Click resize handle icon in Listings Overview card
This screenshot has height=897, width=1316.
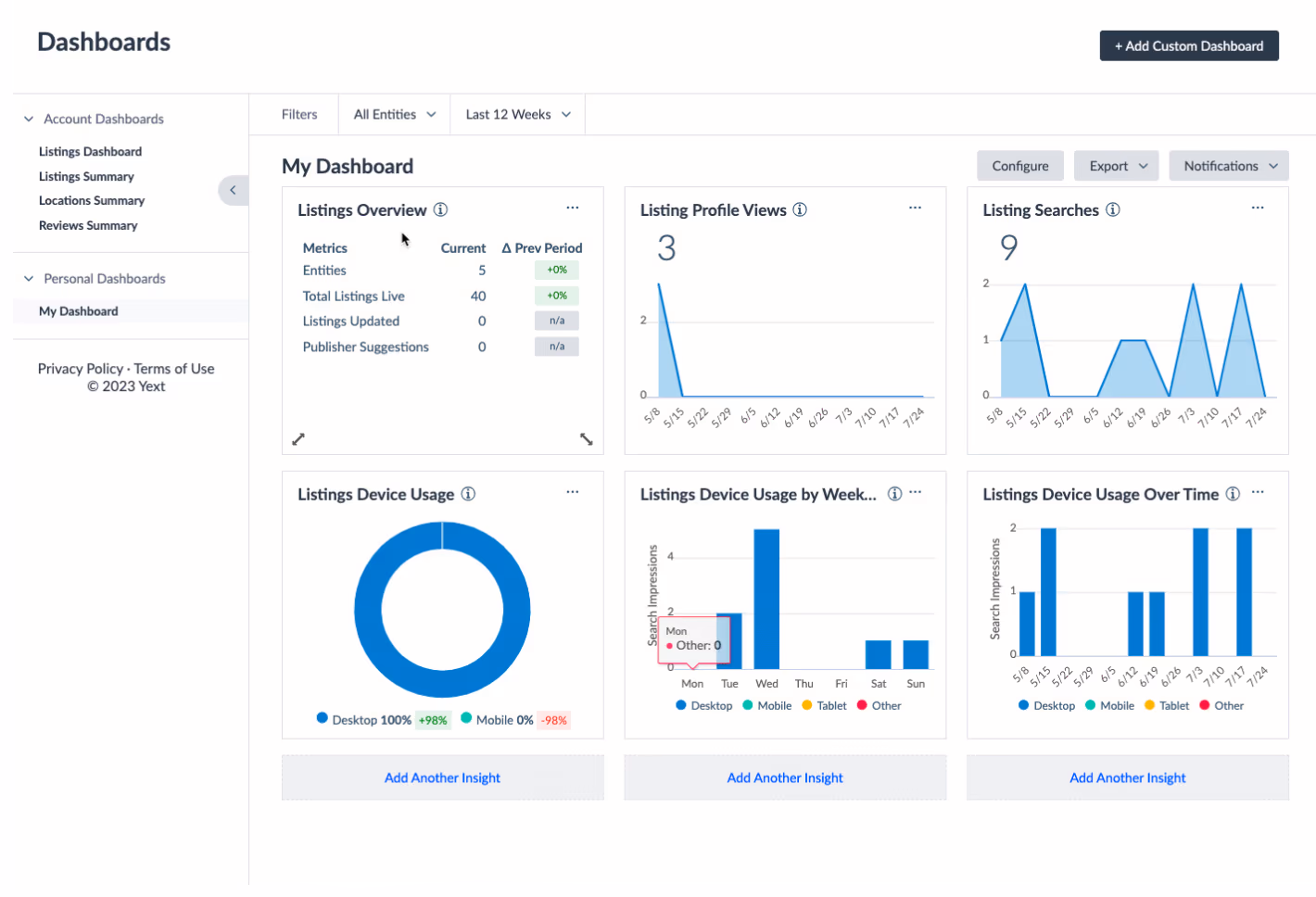[x=587, y=439]
